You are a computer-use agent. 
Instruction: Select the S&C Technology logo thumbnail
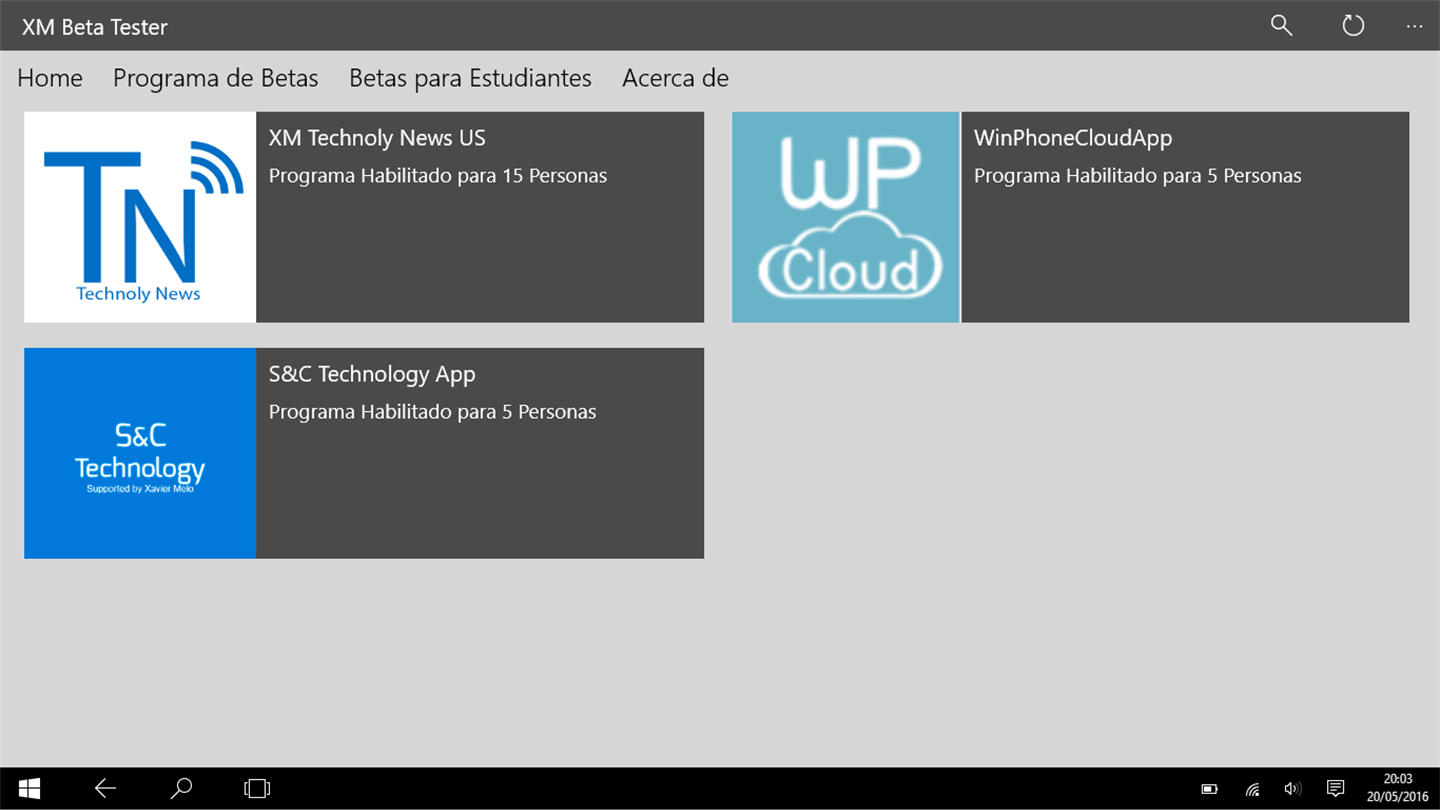(140, 453)
